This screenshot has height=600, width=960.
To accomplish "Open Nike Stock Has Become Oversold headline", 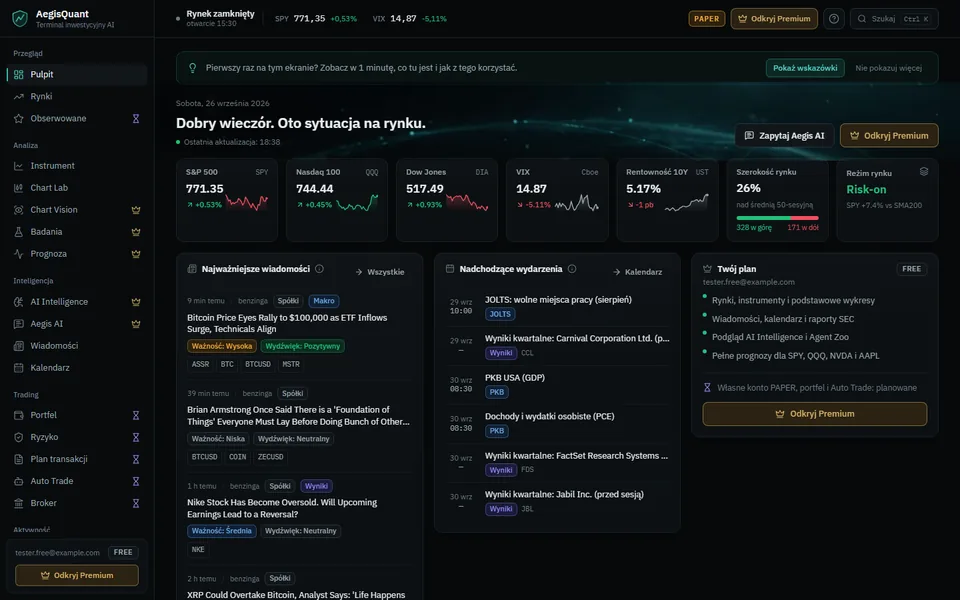I will 282,508.
